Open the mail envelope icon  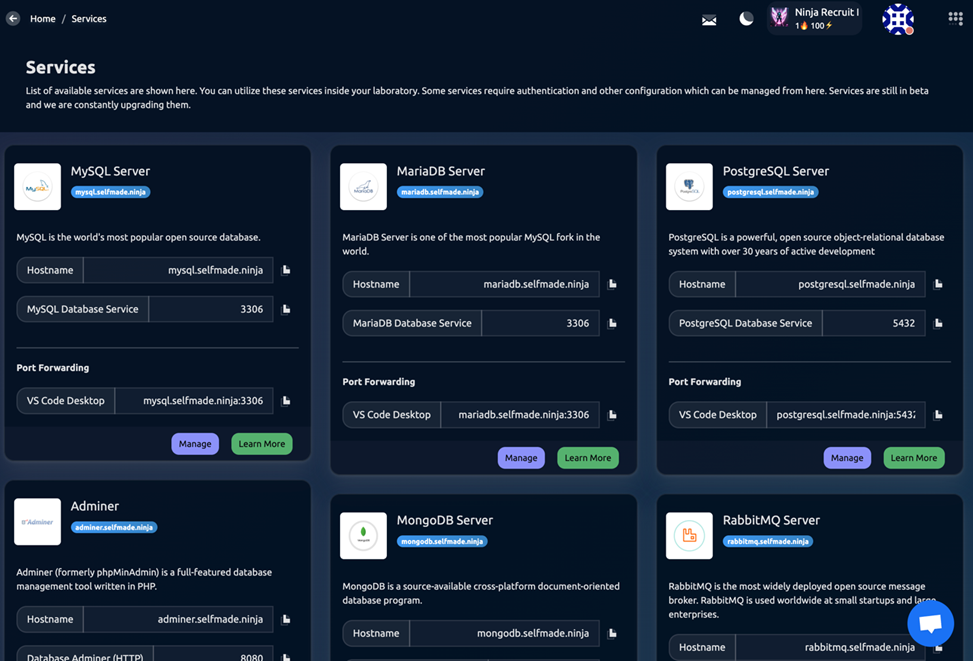coord(709,20)
